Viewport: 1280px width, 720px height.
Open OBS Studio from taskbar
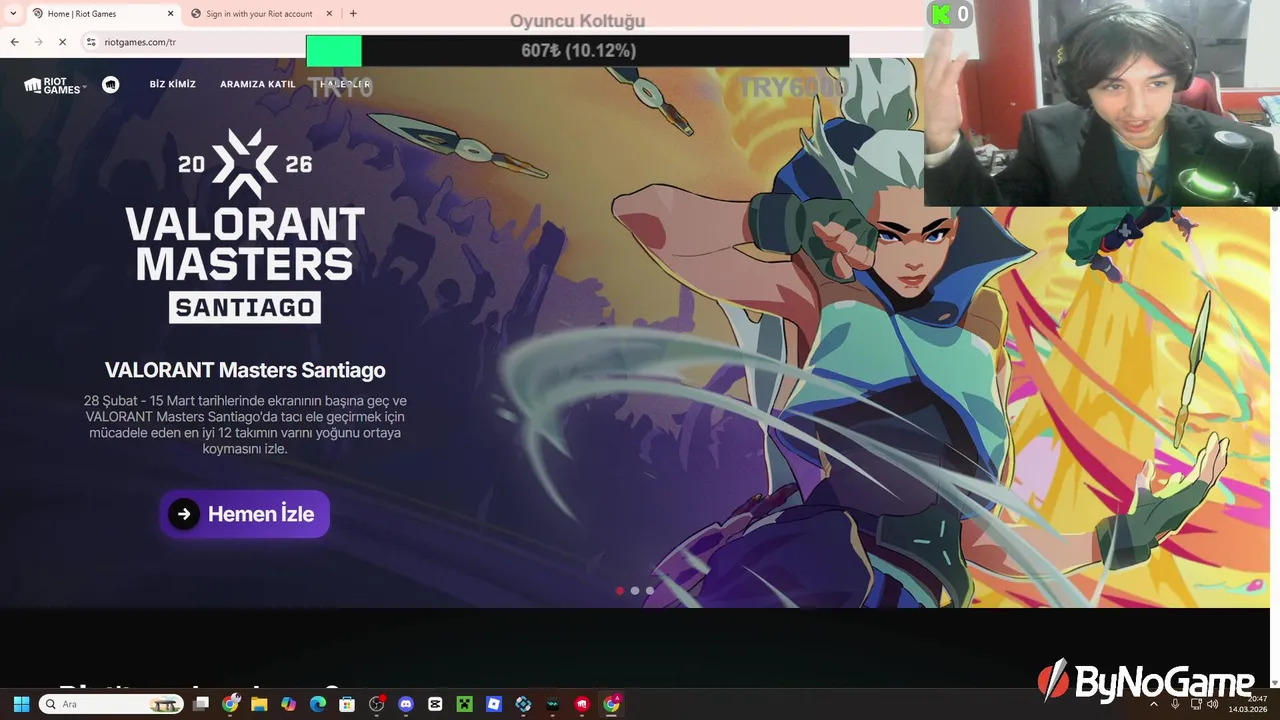tap(377, 704)
